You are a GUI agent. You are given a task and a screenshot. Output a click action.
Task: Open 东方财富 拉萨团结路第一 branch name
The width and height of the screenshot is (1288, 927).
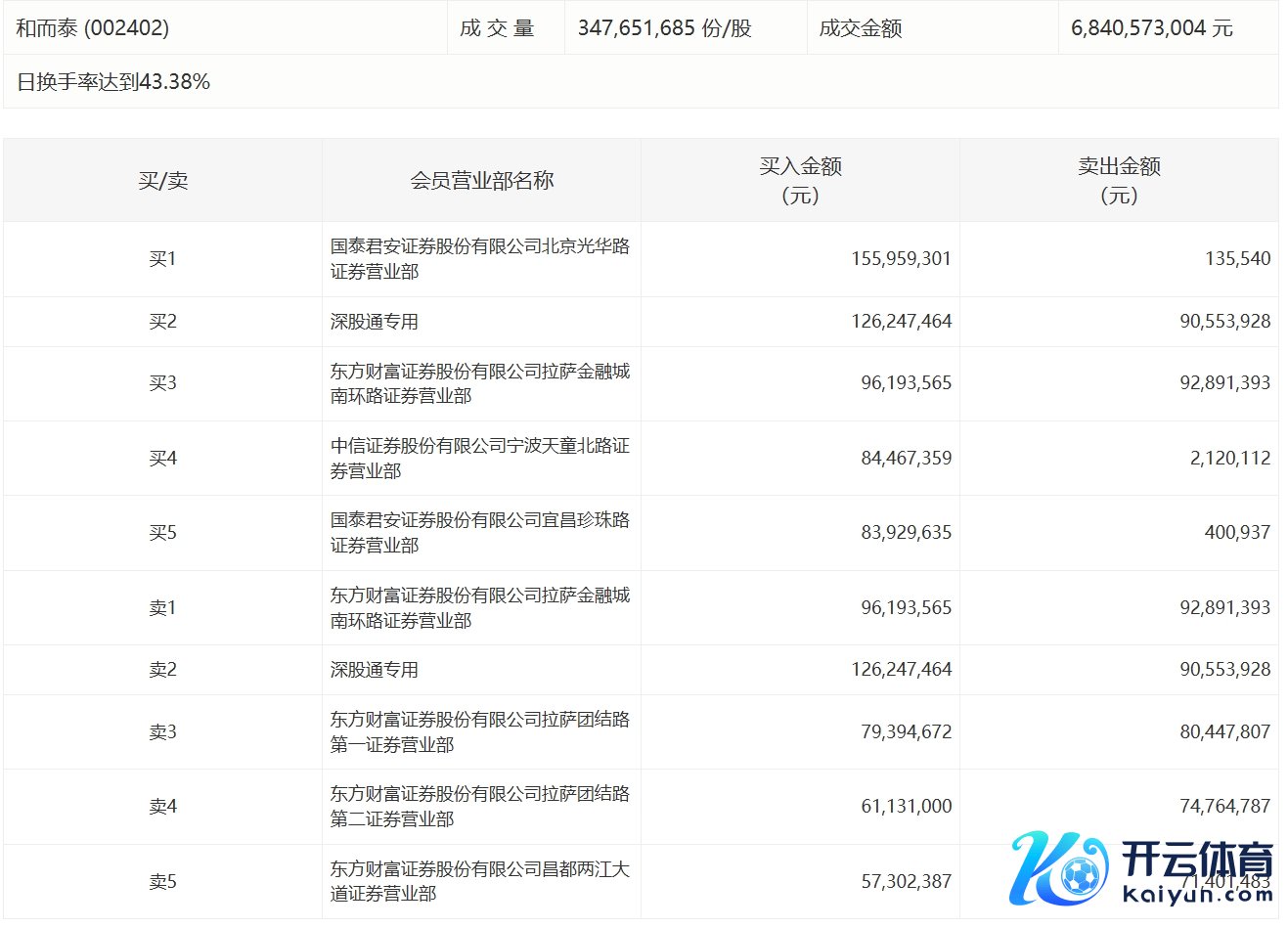[x=479, y=732]
